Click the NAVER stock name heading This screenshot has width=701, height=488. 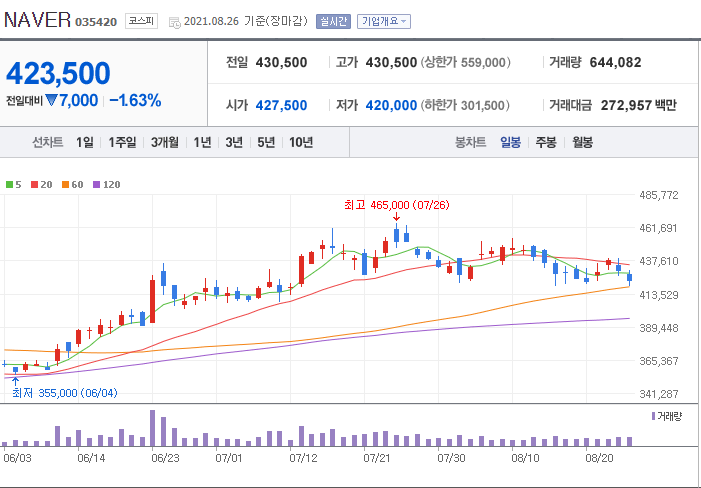pyautogui.click(x=38, y=20)
